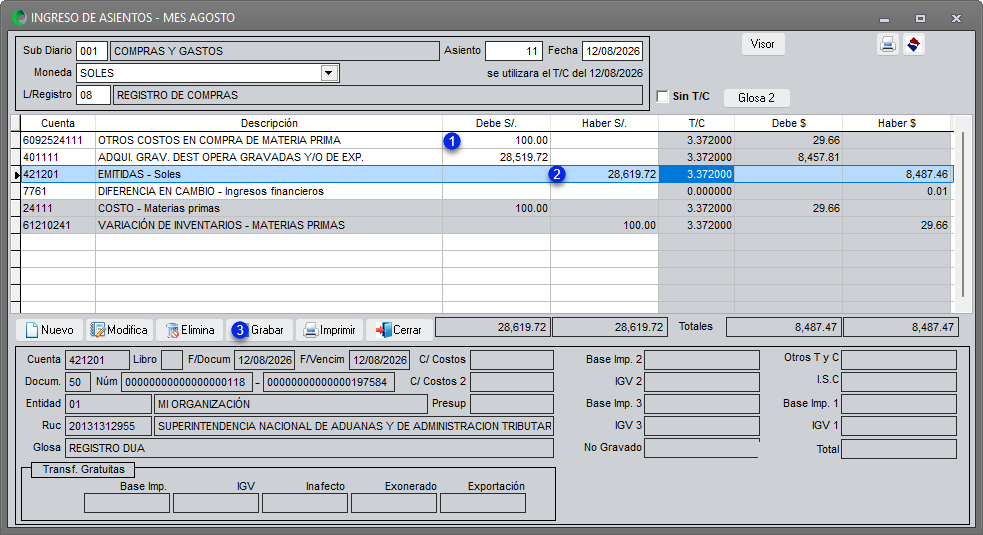Click Transf. Gratuitas IGV field
The width and height of the screenshot is (983, 535).
tap(216, 503)
